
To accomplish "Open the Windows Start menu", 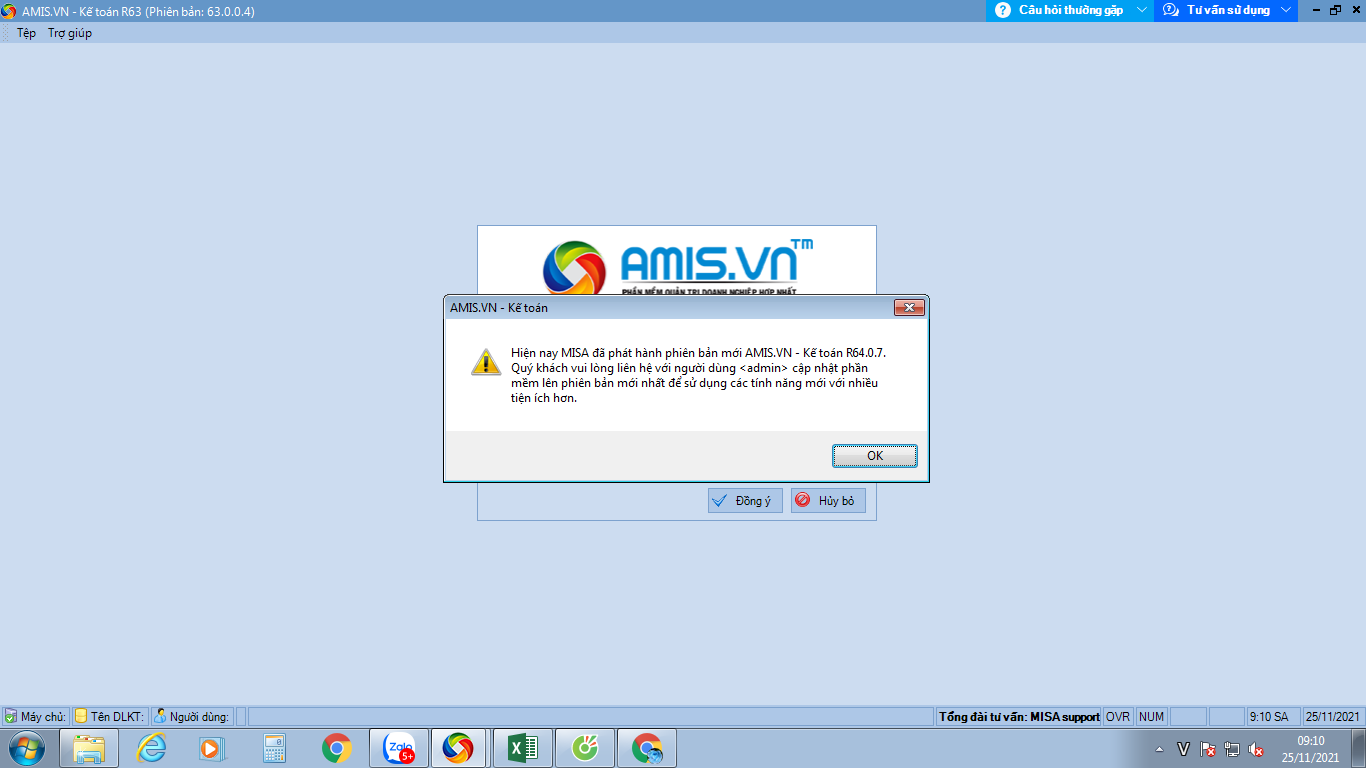I will 26,748.
